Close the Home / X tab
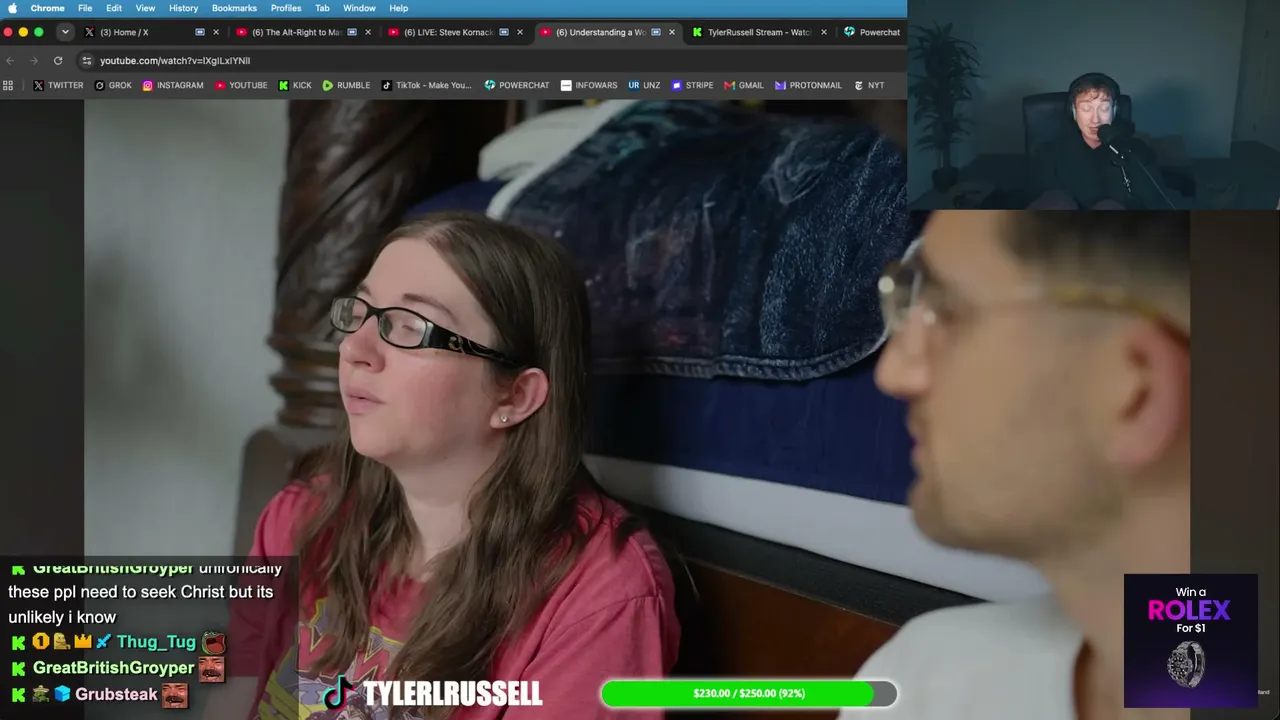Screen dimensions: 1280x720 coord(215,32)
